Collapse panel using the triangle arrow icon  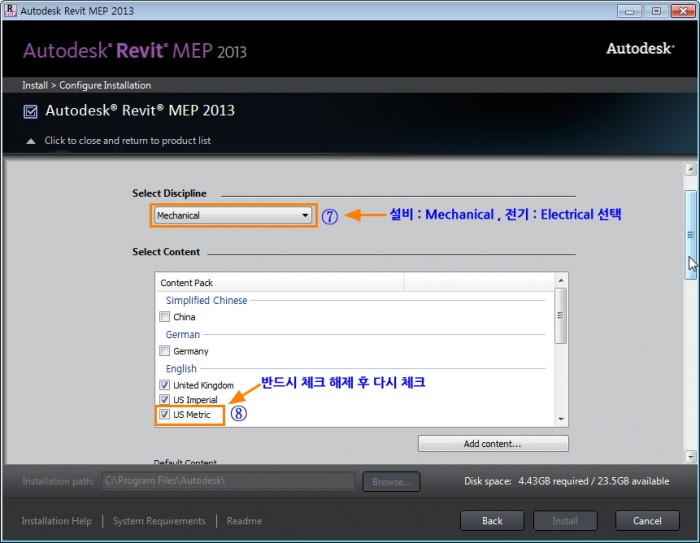[x=31, y=141]
